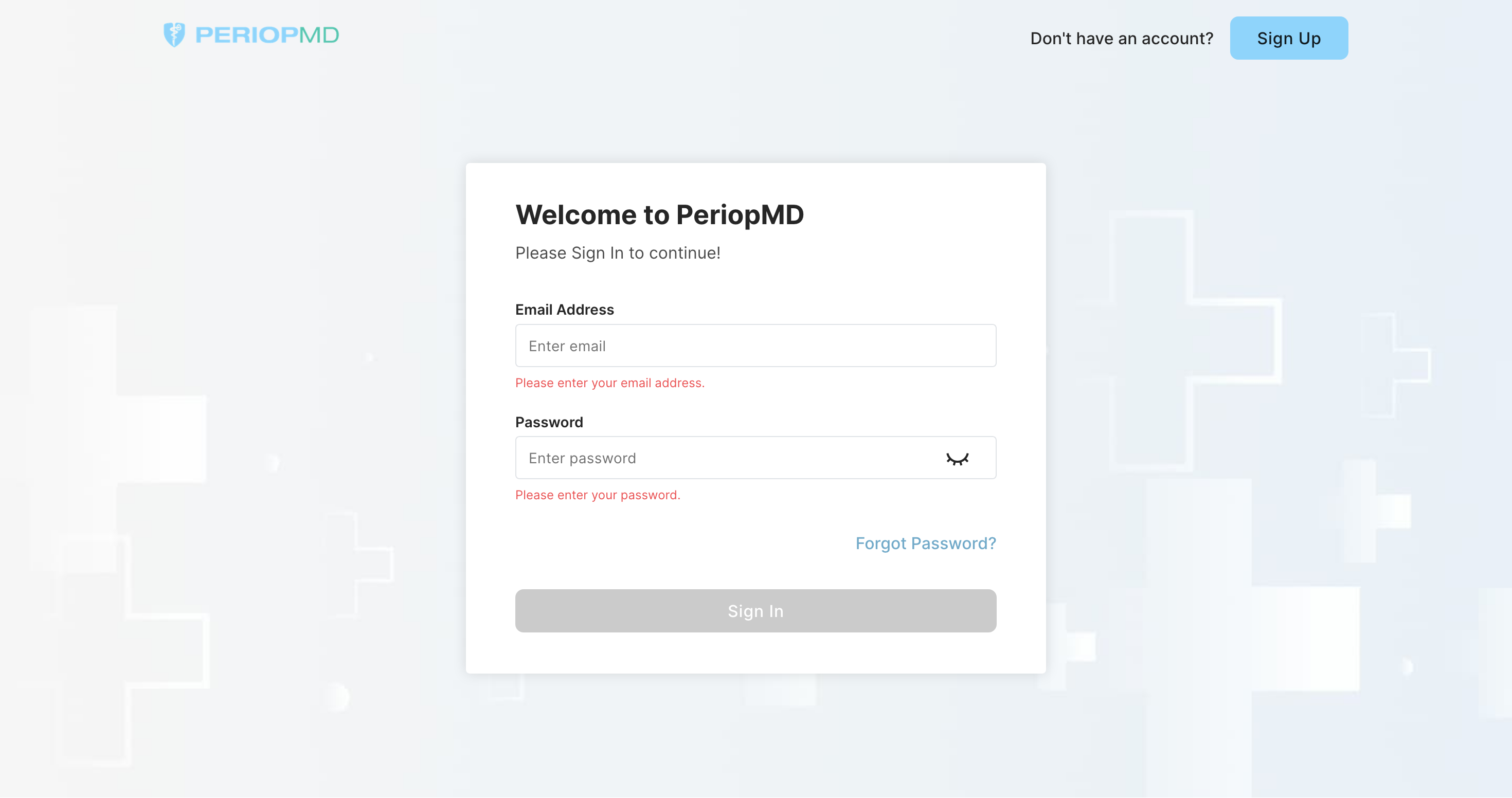This screenshot has height=798, width=1512.
Task: Focus the Enter email input field
Action: coord(755,346)
